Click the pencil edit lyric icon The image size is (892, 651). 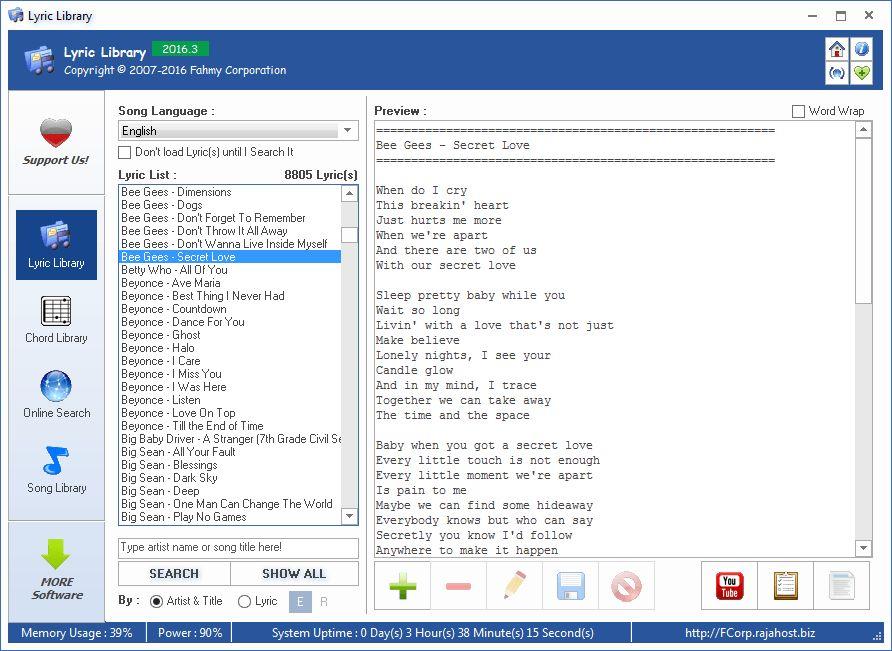coord(514,586)
